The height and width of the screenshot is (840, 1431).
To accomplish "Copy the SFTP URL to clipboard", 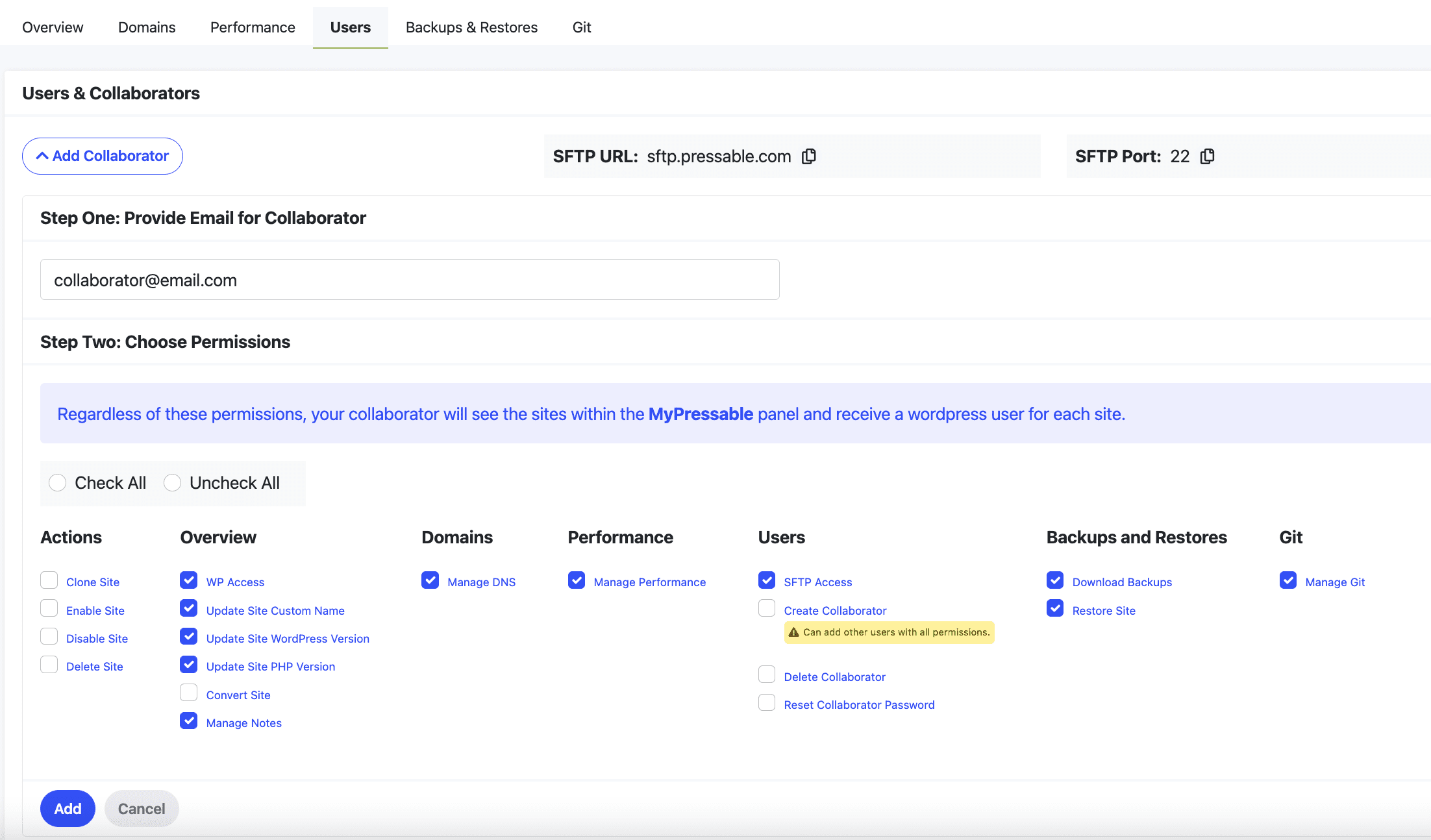I will [808, 156].
